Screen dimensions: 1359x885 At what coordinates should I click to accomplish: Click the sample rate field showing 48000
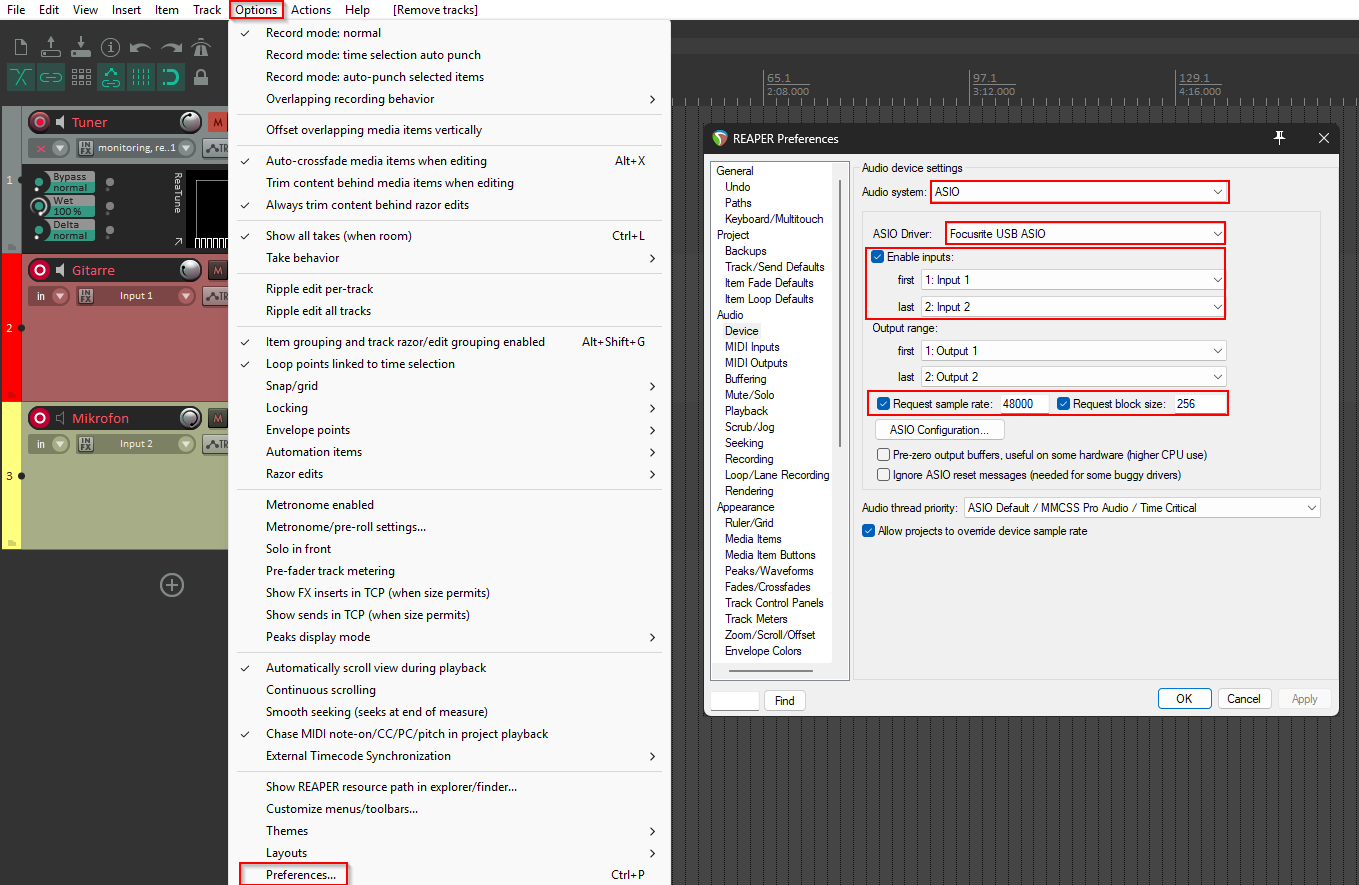tap(1024, 404)
